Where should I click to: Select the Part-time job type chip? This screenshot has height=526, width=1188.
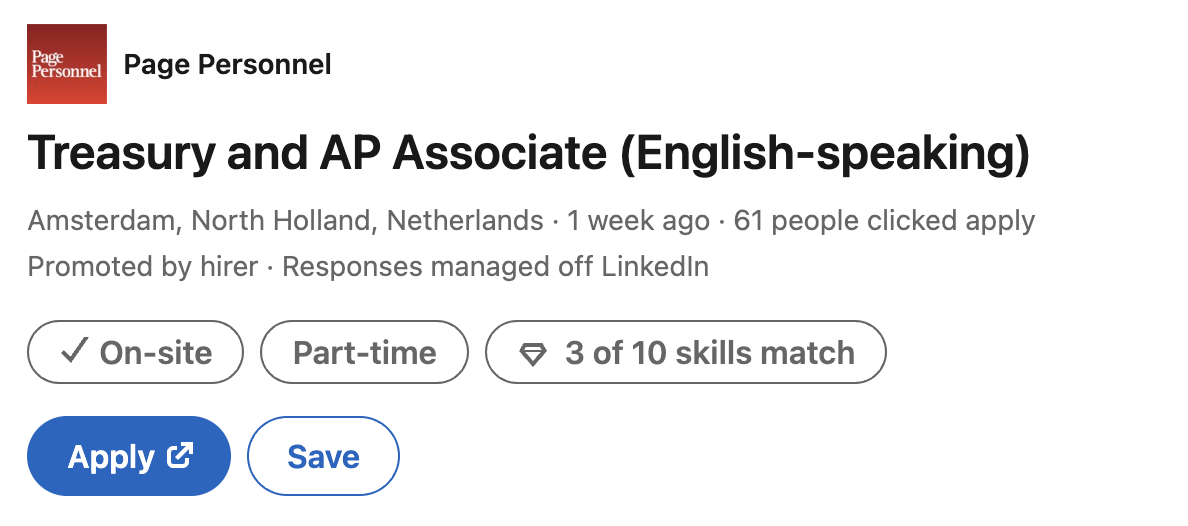pyautogui.click(x=364, y=352)
